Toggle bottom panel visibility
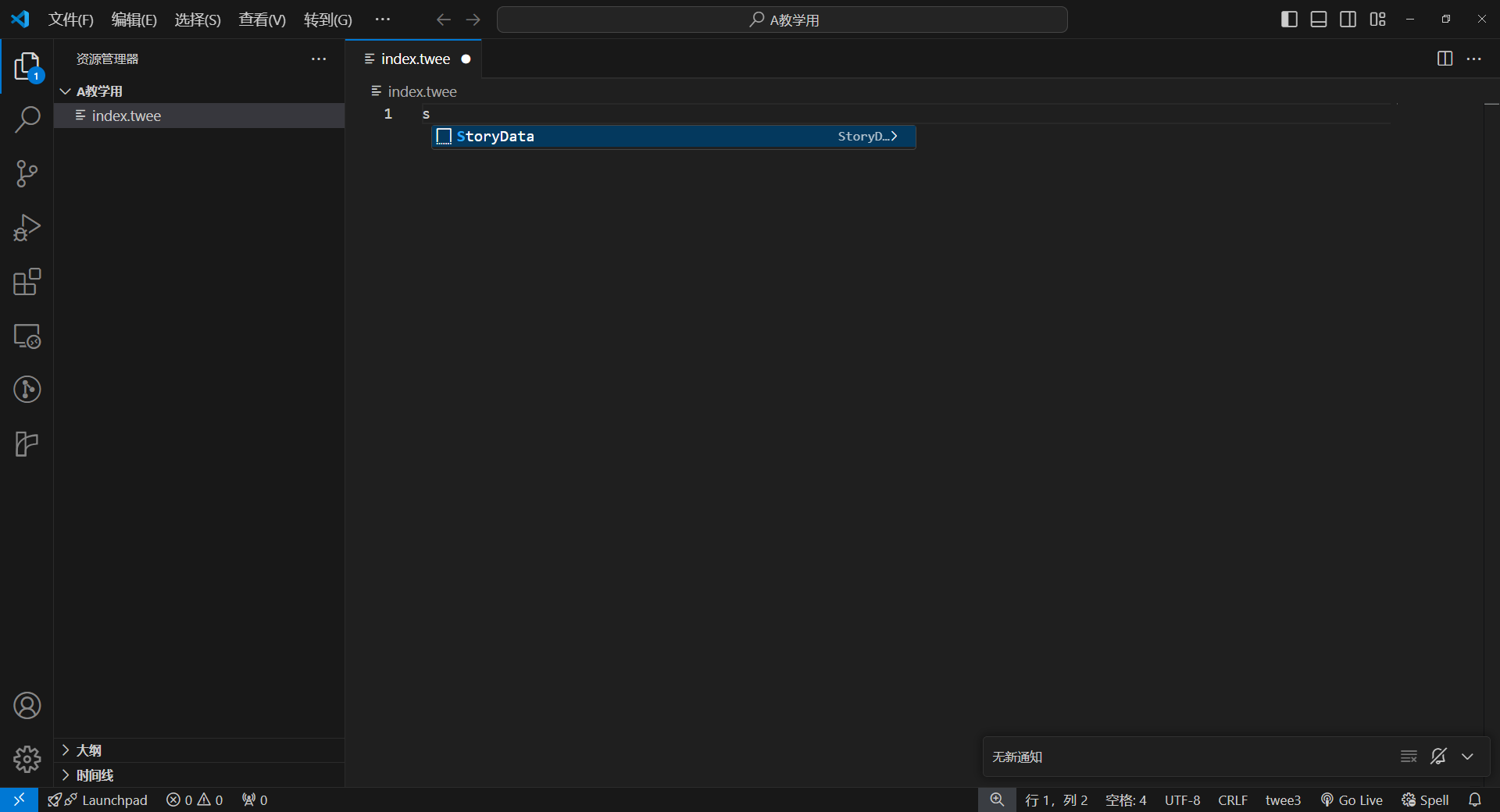The image size is (1500, 812). click(x=1319, y=20)
